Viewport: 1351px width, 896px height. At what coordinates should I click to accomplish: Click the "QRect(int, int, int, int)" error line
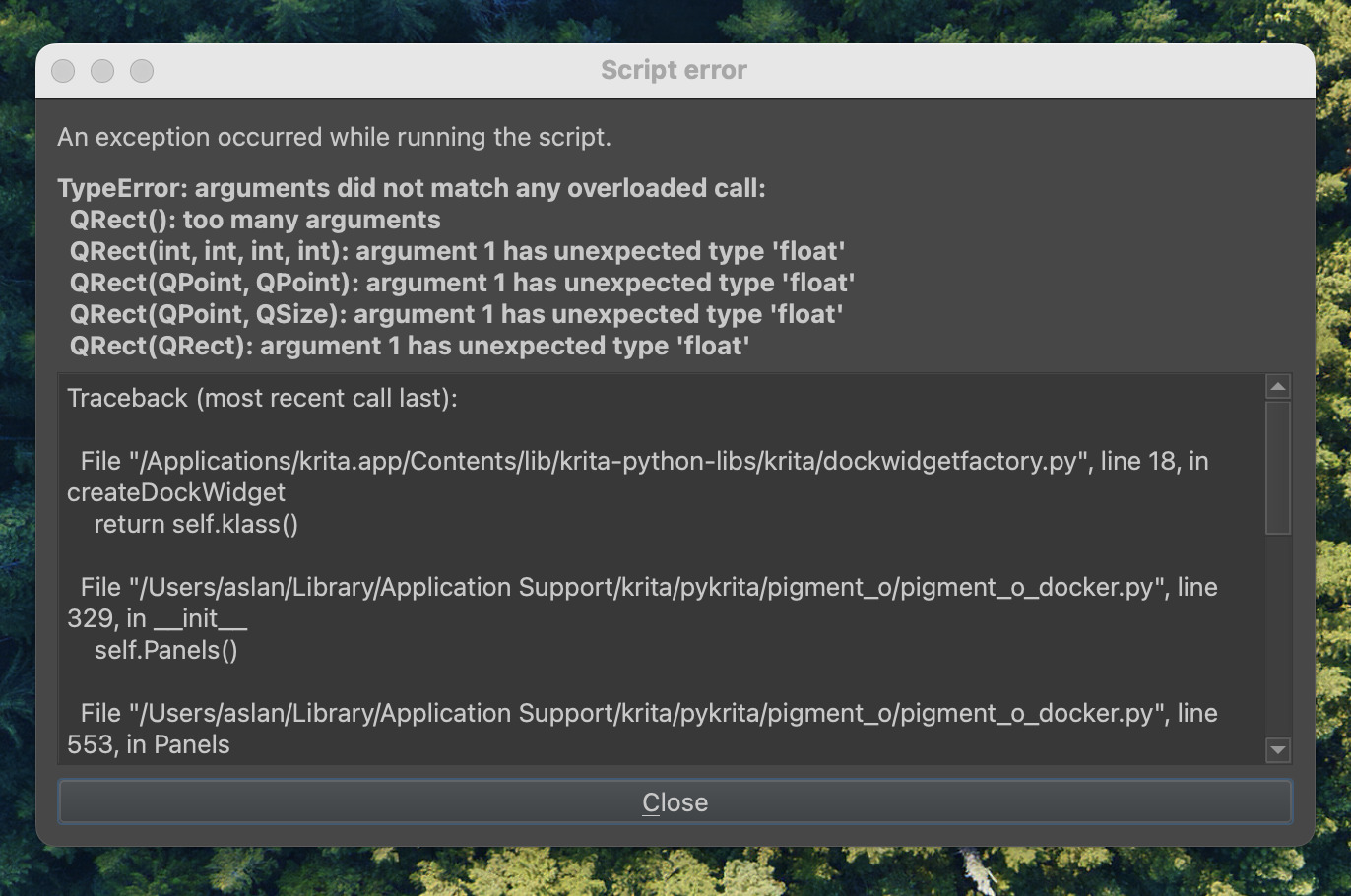(x=457, y=251)
